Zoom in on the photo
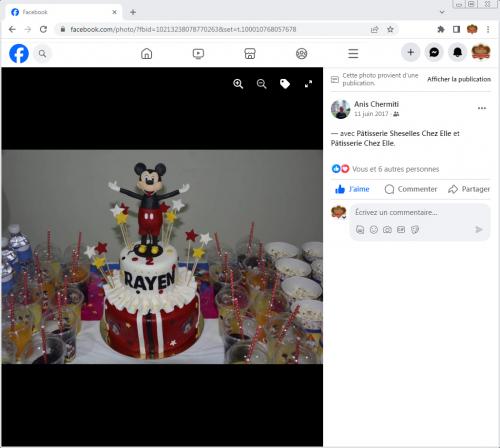Viewport: 500px width, 448px height. click(238, 84)
